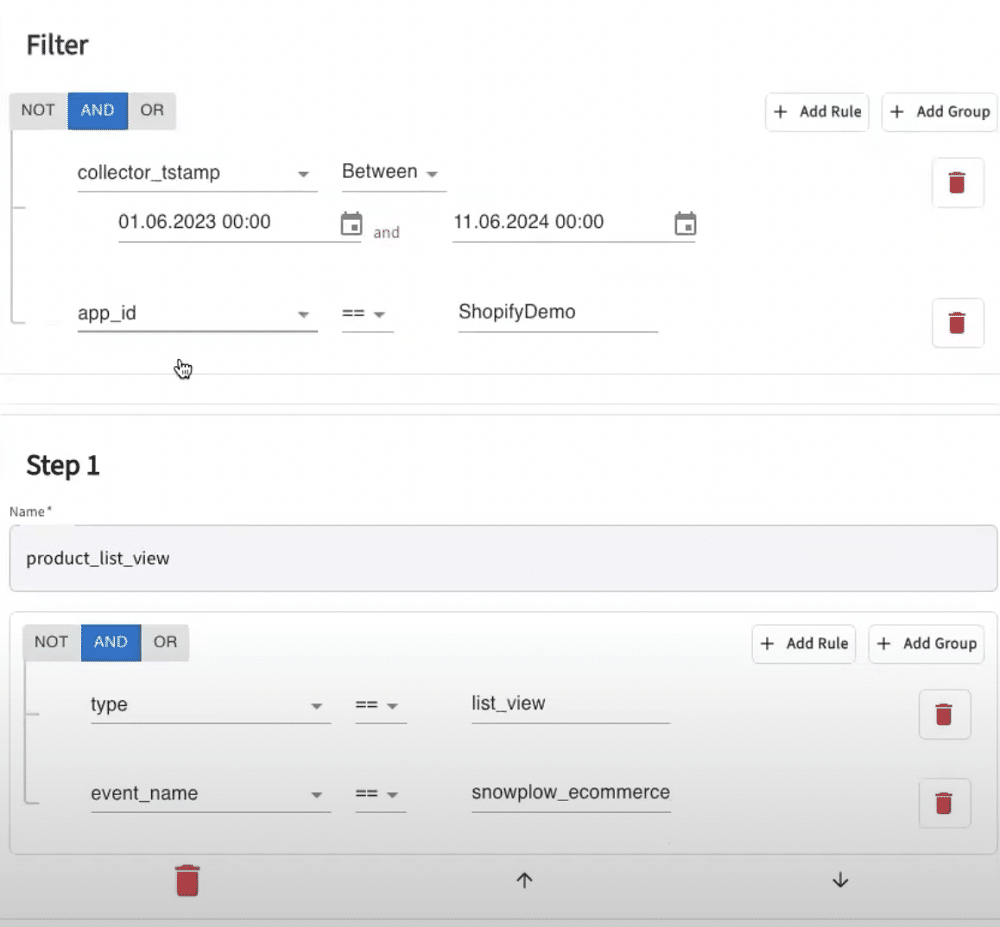Select AND in the Filter group
Screen dimensions: 1000x927
pyautogui.click(x=98, y=110)
